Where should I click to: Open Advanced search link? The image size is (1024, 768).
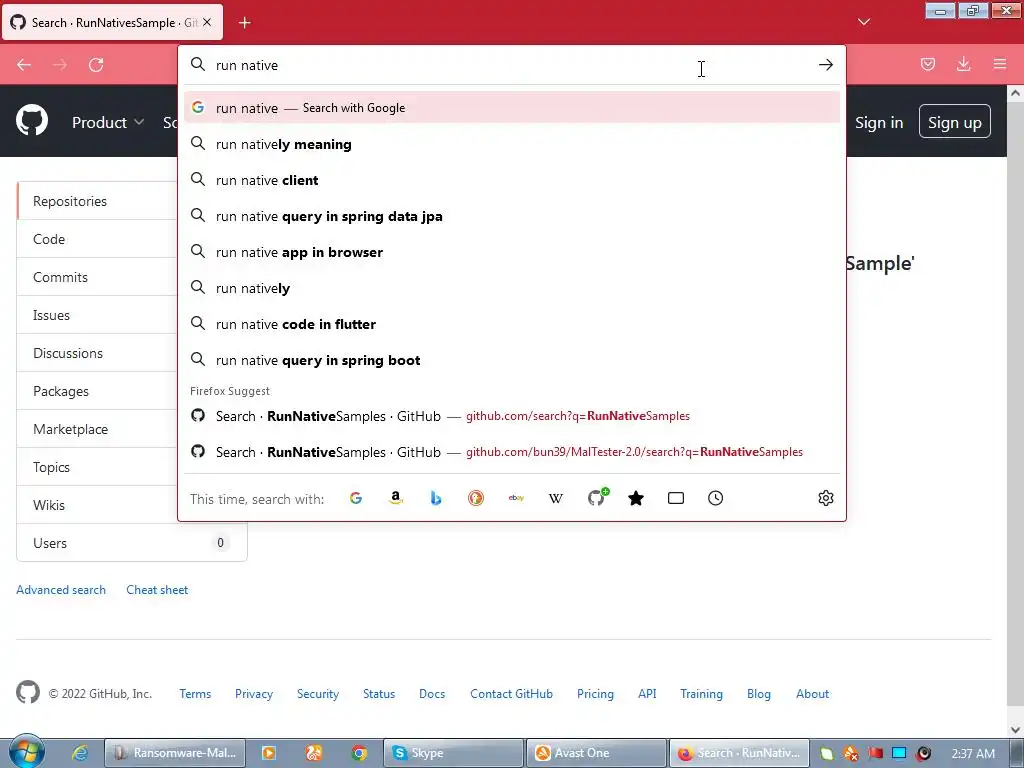coord(61,590)
